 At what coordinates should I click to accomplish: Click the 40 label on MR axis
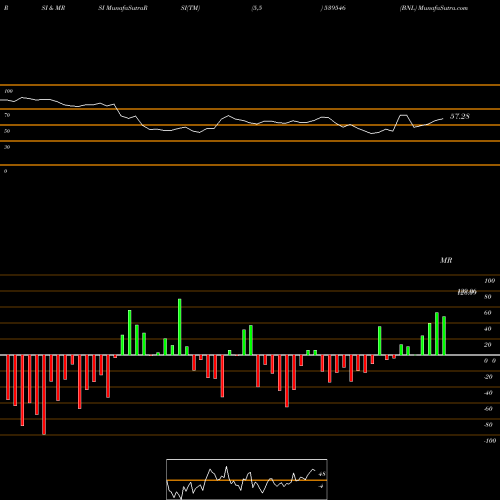[488, 329]
